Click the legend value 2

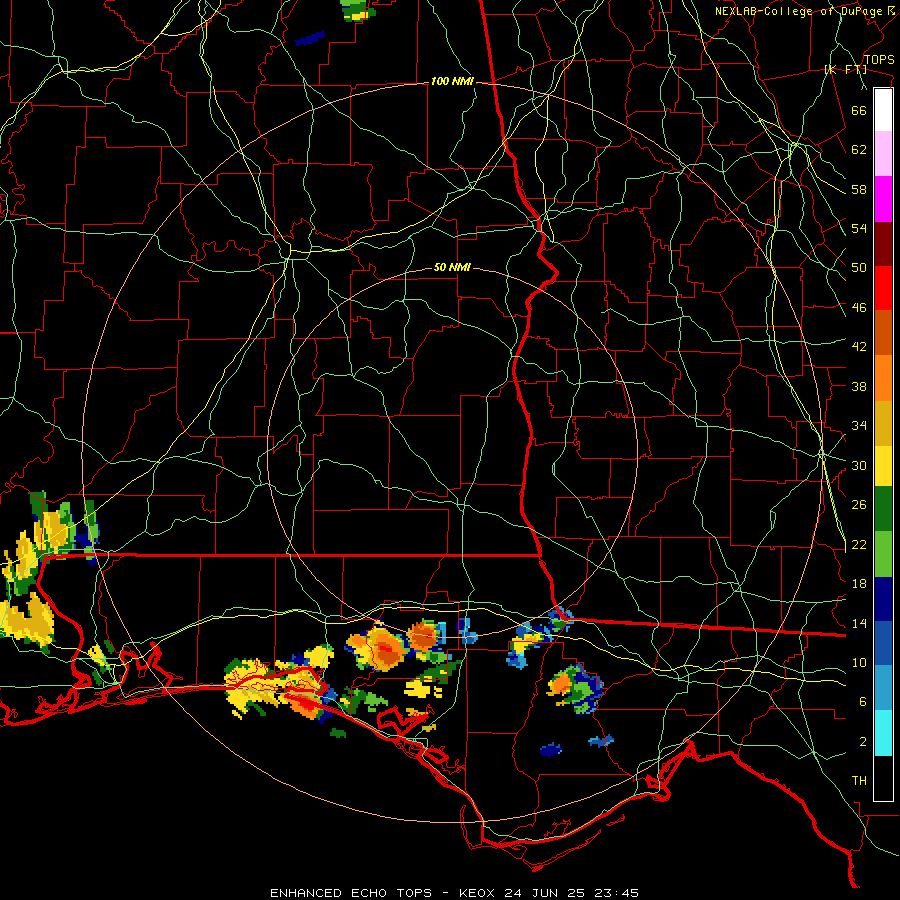(x=863, y=742)
